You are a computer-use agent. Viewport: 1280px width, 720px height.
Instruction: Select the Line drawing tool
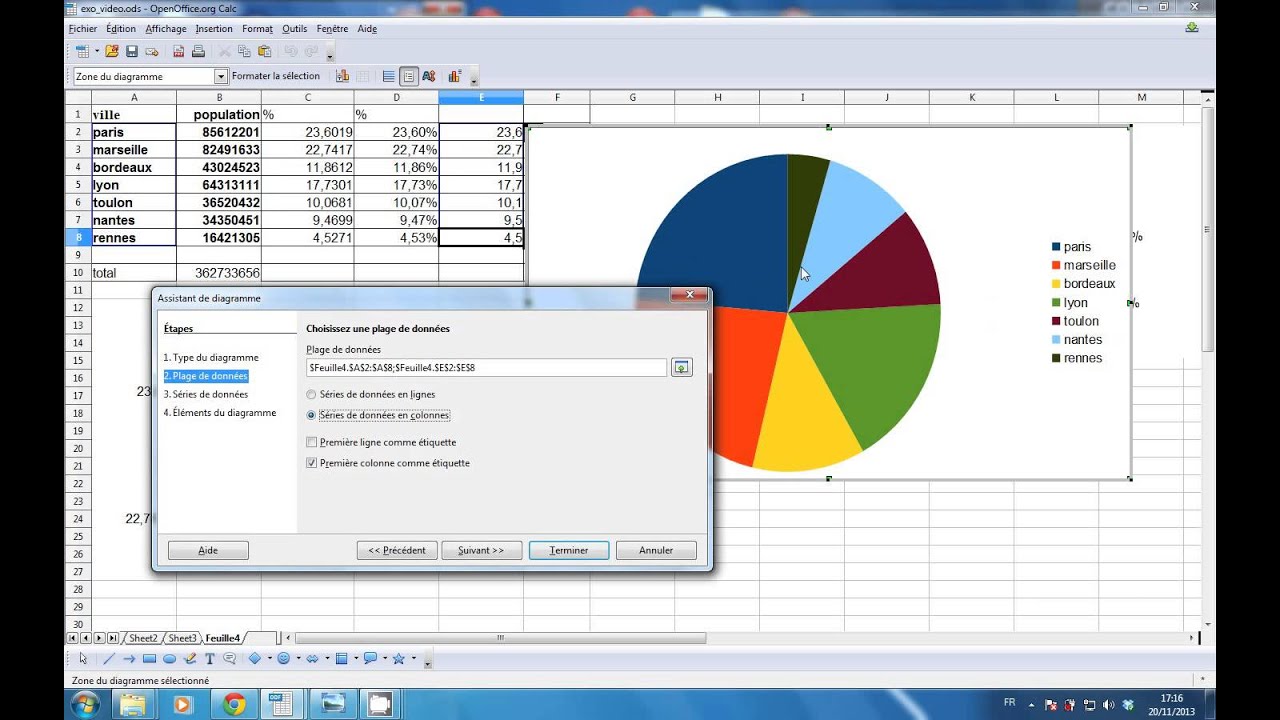point(109,658)
